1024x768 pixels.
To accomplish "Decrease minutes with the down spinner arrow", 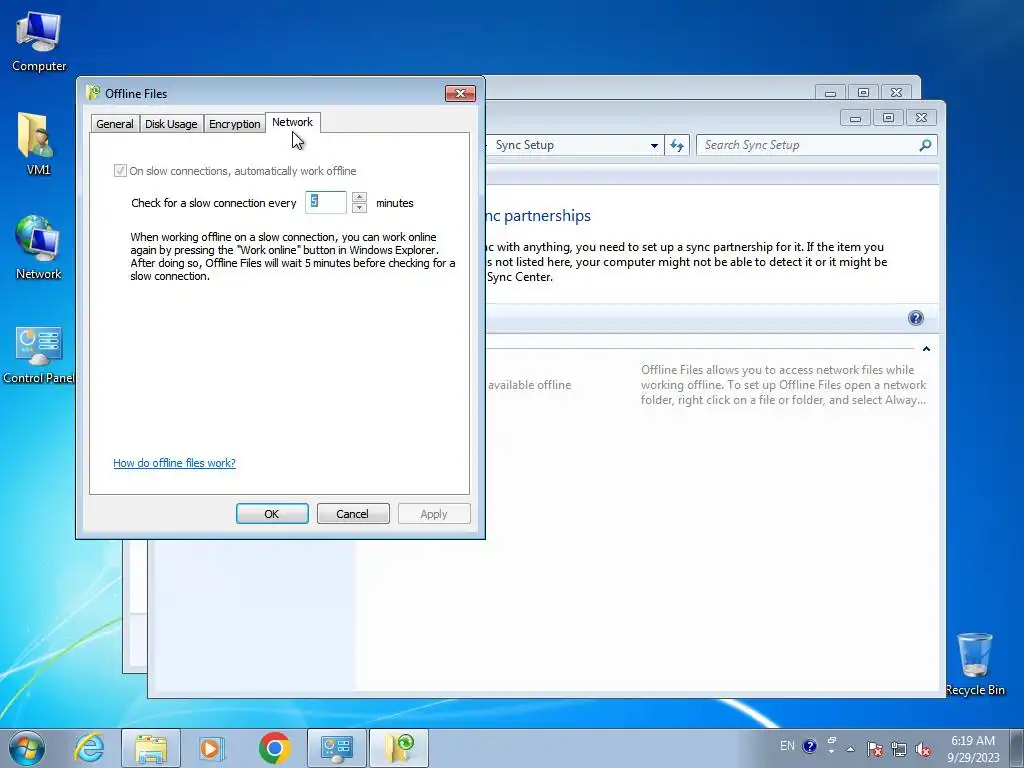I will coord(359,208).
